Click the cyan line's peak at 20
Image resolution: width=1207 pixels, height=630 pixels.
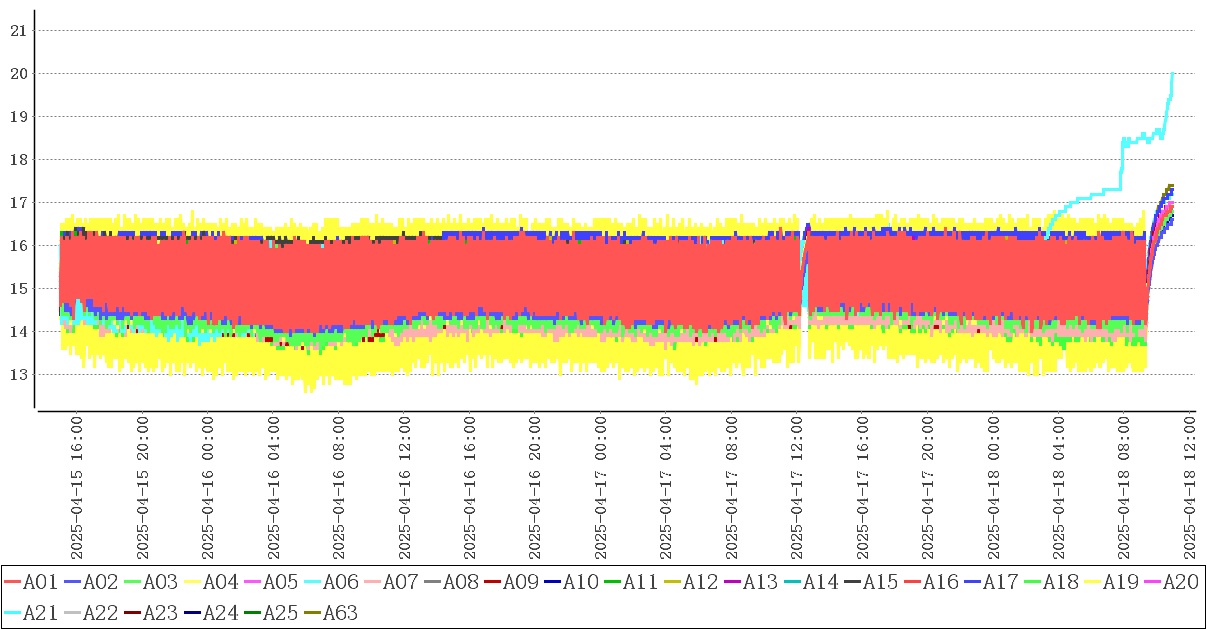(1172, 74)
